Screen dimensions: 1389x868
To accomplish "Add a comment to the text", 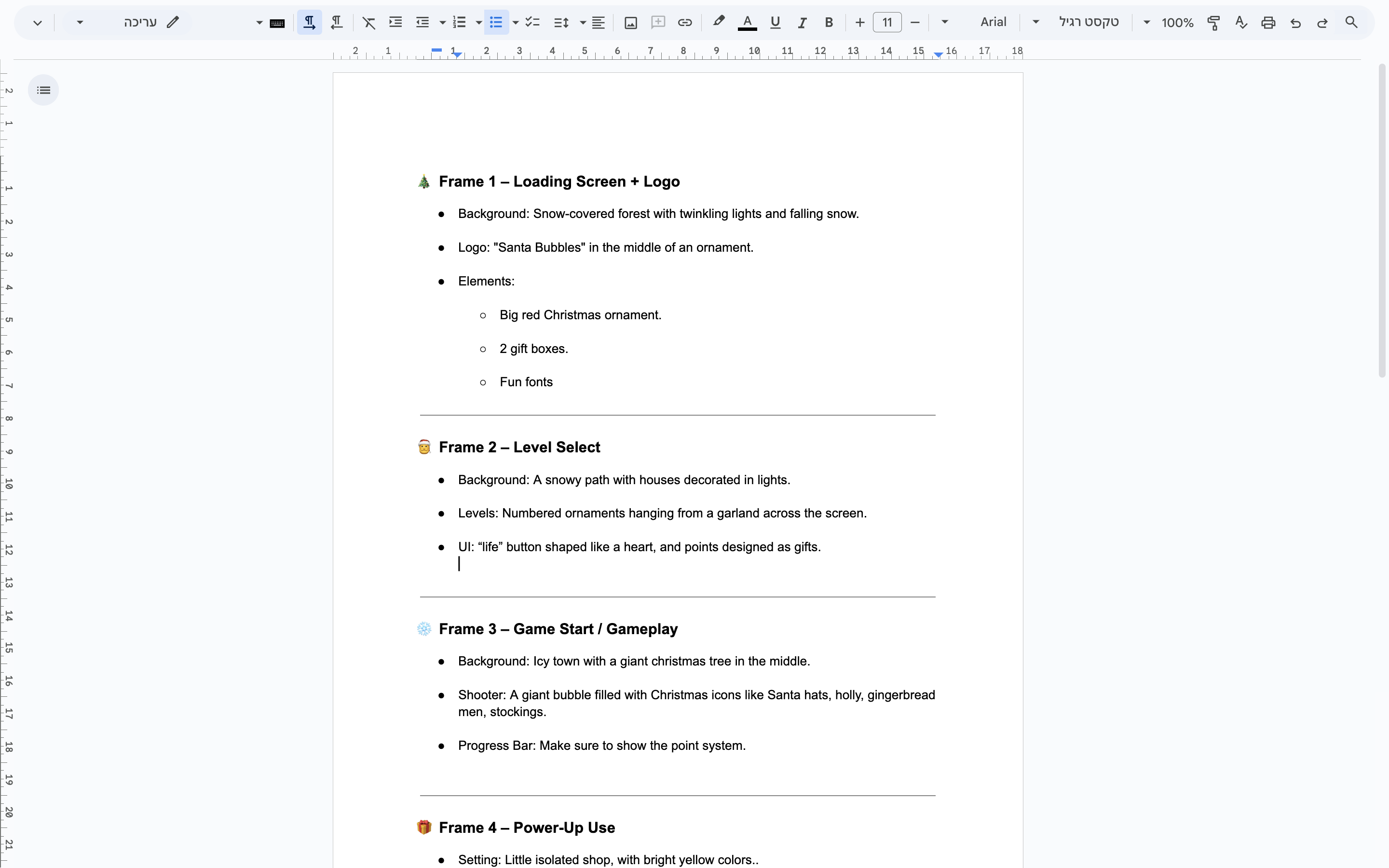I will 658,22.
